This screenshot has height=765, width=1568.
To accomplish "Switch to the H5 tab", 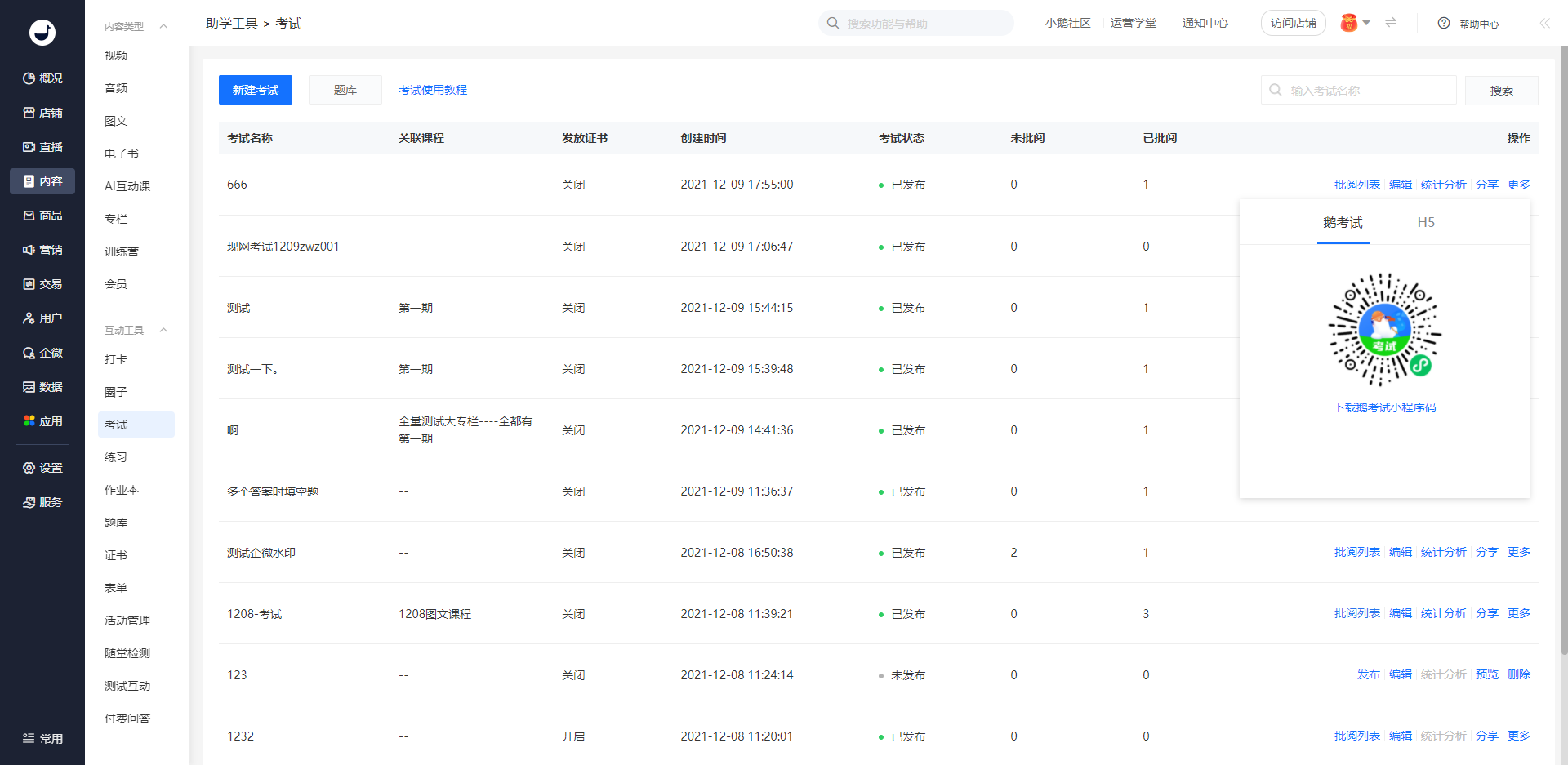I will pyautogui.click(x=1425, y=223).
